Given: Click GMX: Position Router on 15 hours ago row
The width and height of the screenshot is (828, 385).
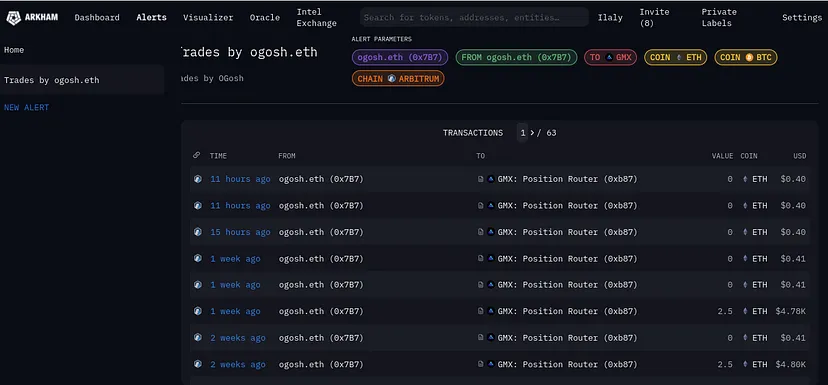Looking at the screenshot, I should click(568, 232).
